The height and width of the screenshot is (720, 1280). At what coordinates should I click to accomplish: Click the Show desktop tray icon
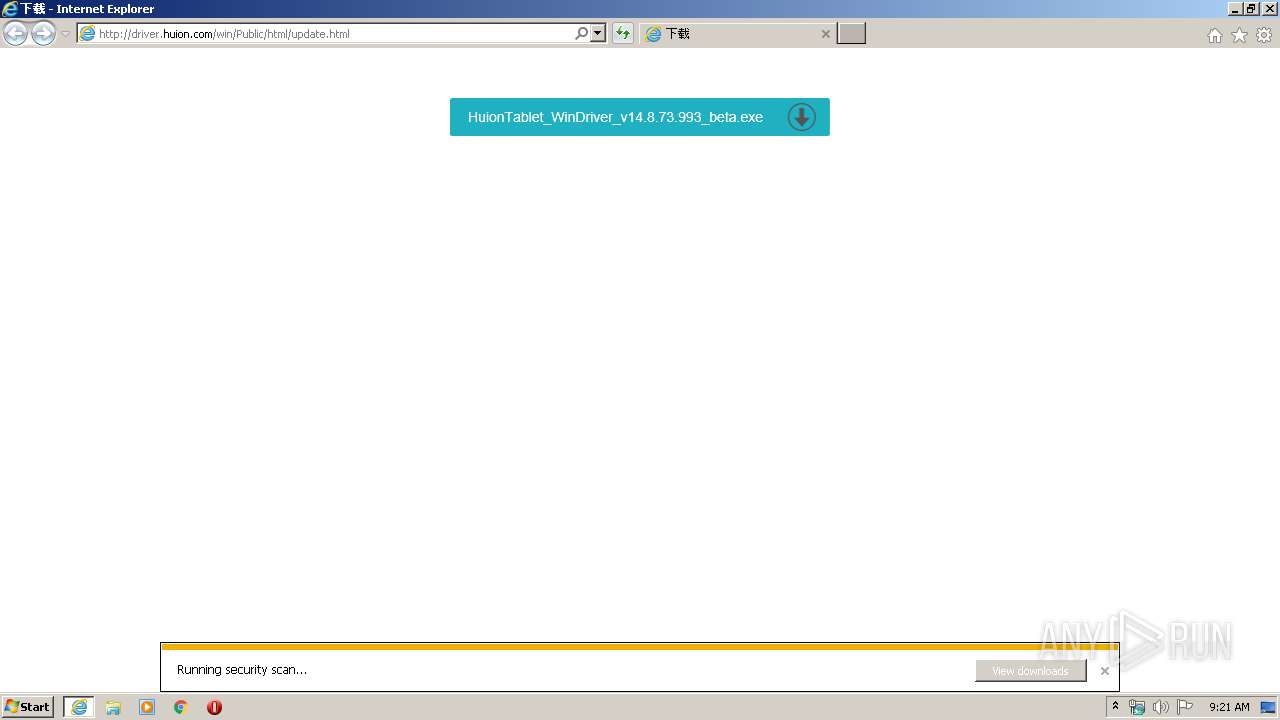tap(1268, 707)
